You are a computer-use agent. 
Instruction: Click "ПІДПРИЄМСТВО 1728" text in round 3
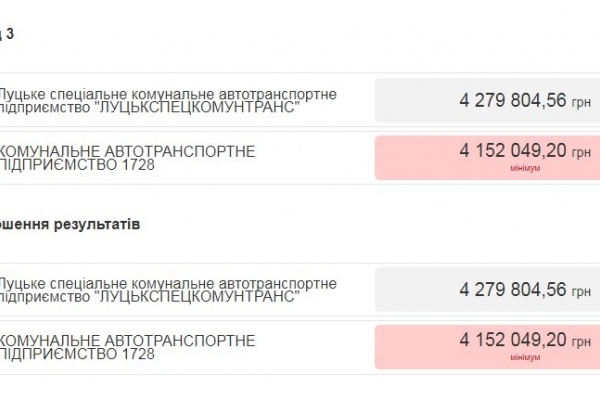[x=79, y=165]
